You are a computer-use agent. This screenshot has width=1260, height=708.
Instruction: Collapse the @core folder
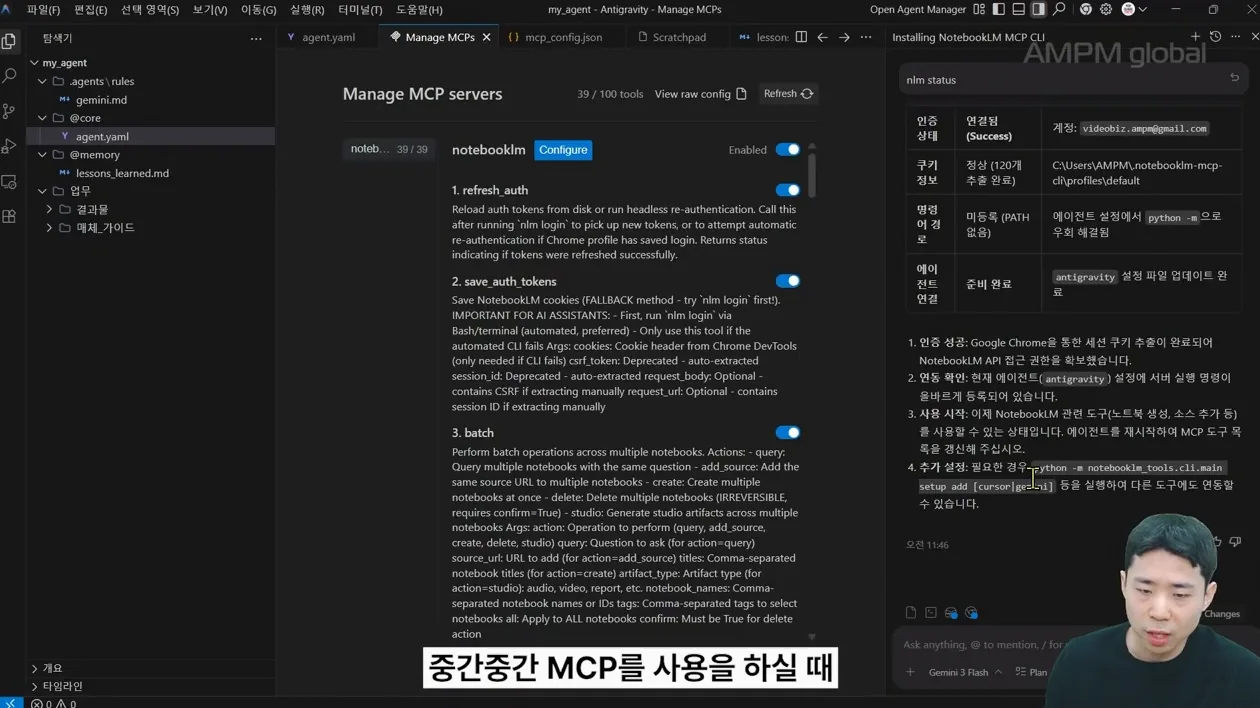tap(43, 118)
